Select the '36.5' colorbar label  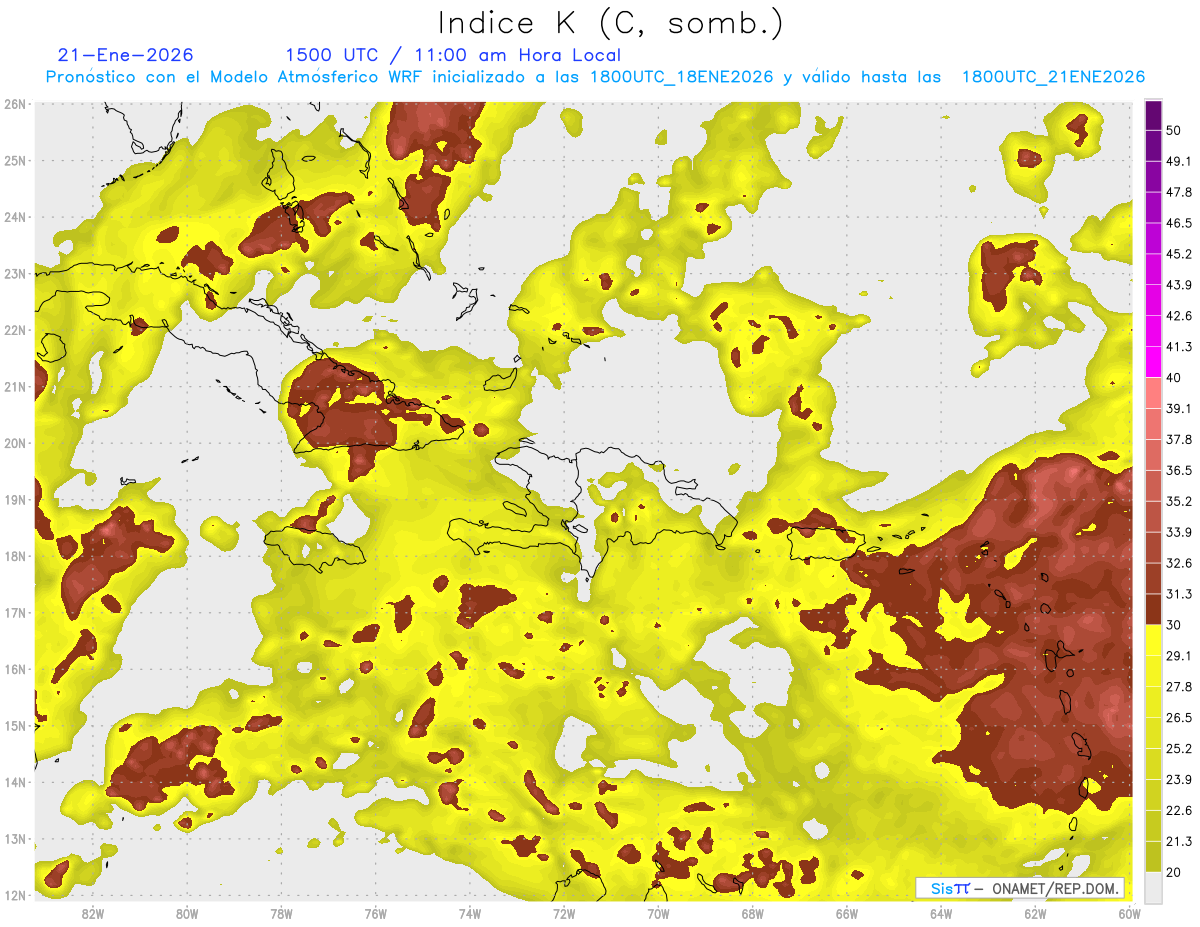click(1179, 470)
